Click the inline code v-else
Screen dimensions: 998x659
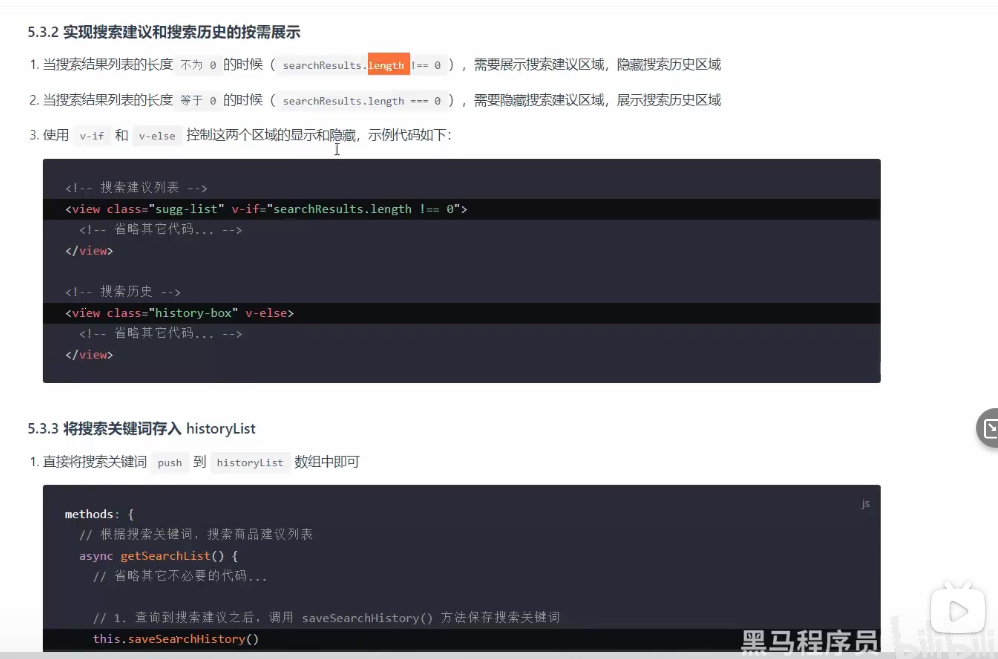coord(157,136)
